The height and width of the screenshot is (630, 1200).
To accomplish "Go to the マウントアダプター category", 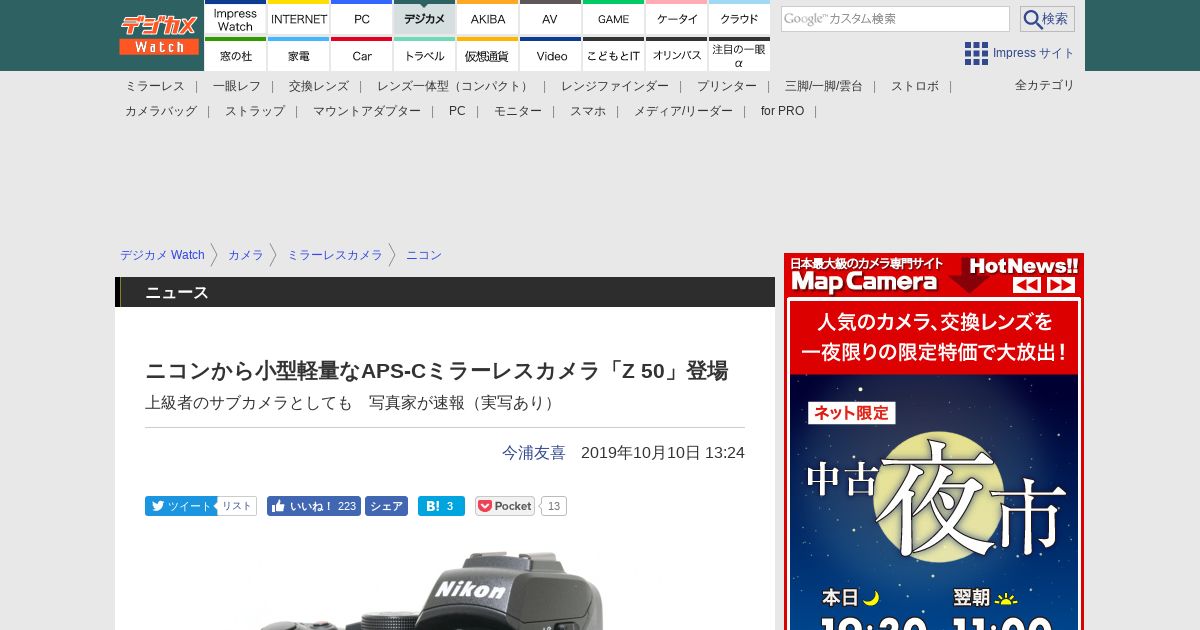I will [x=367, y=111].
